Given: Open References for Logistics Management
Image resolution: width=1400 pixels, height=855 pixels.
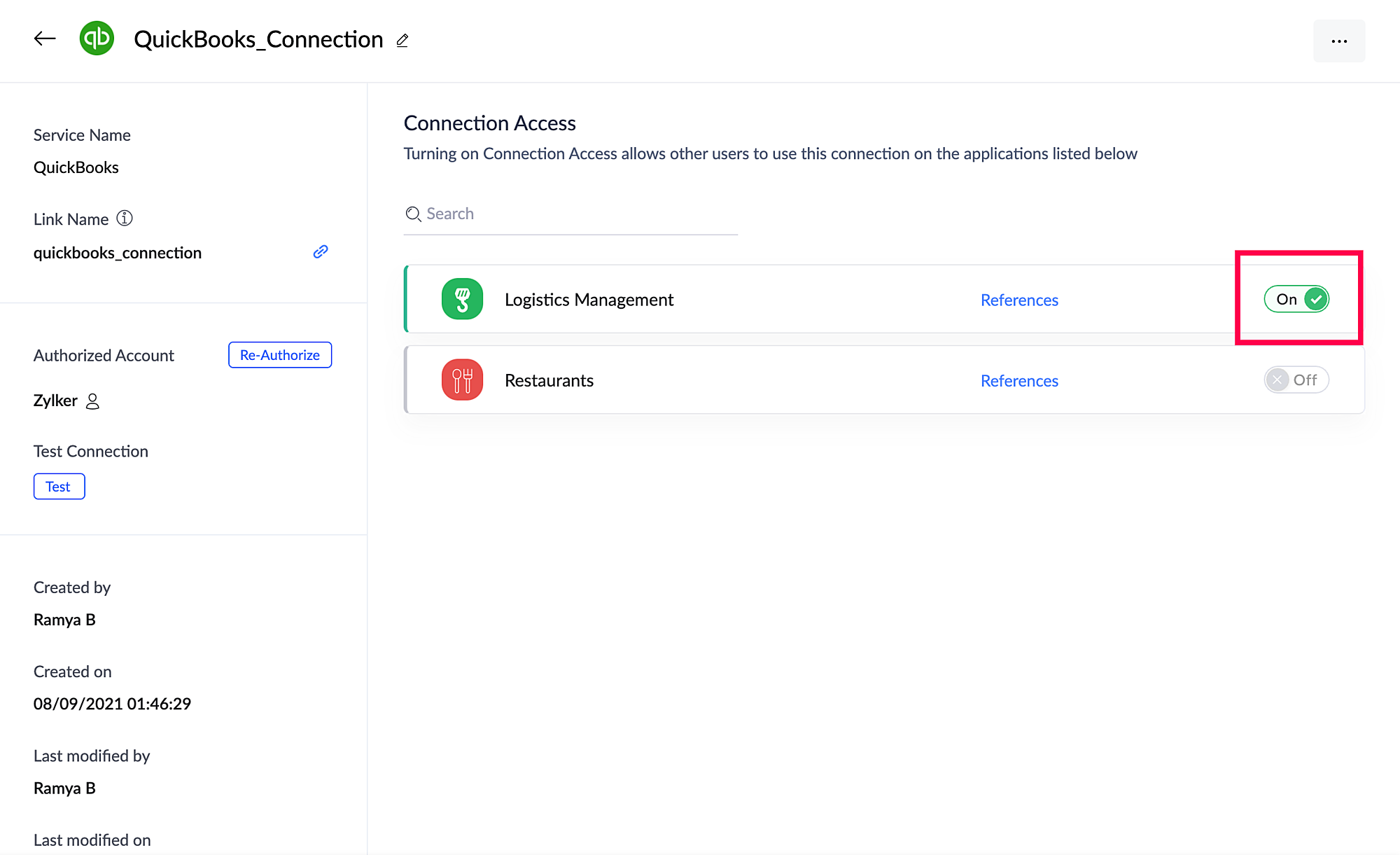Looking at the screenshot, I should [x=1018, y=300].
